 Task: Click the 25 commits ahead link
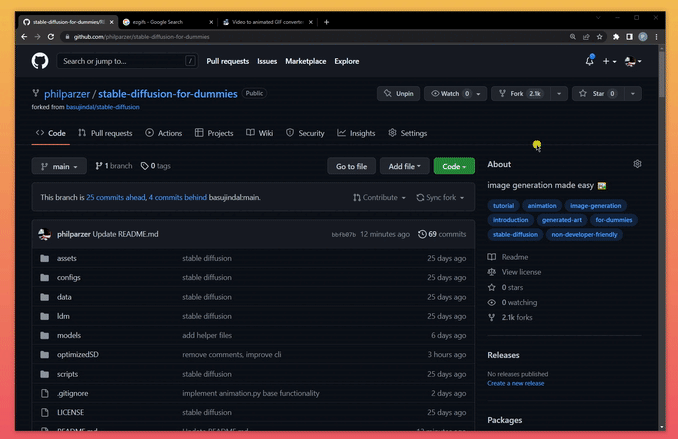116,197
